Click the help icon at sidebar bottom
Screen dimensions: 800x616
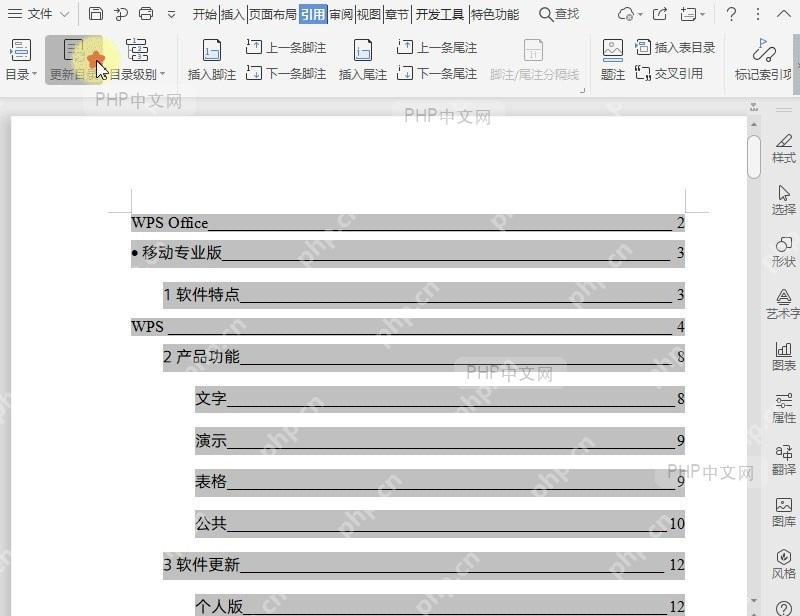(784, 608)
